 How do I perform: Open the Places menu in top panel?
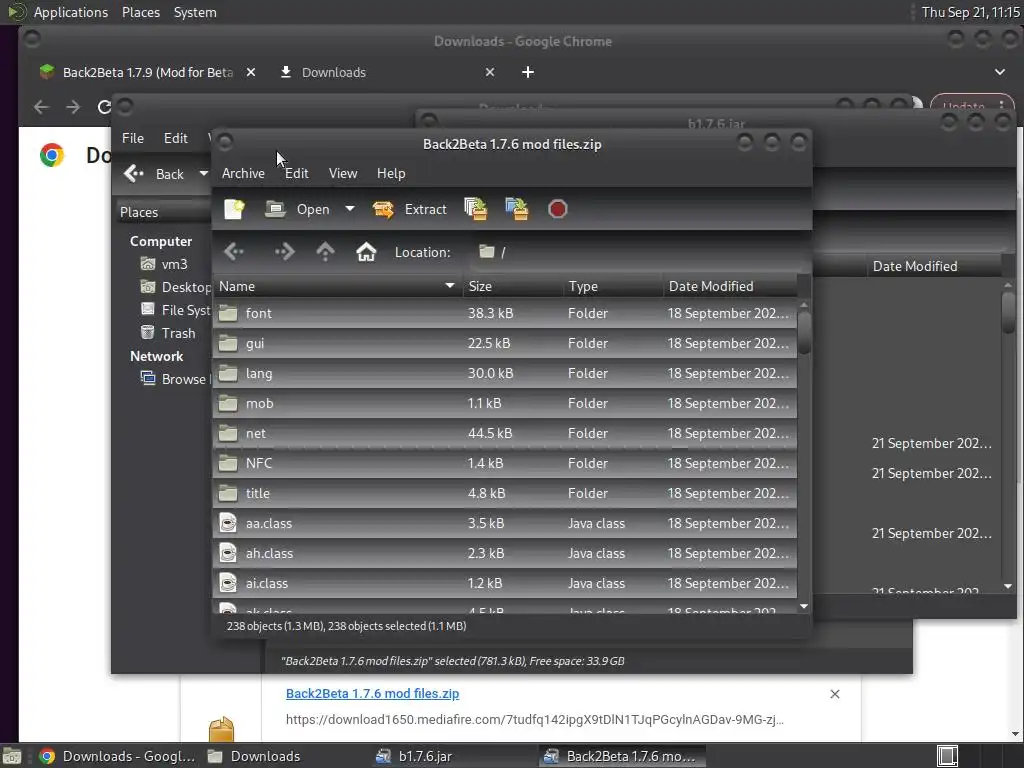coord(140,12)
